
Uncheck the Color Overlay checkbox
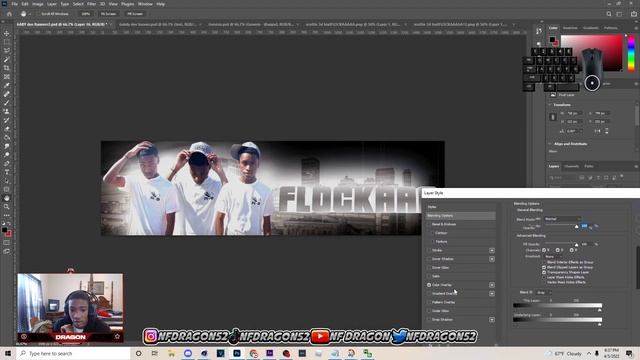[429, 285]
